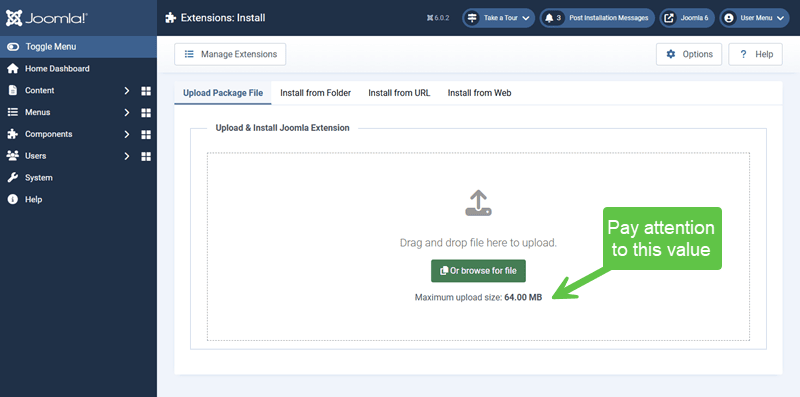Click the upload arrow icon in the drop zone
800x397 pixels.
click(478, 203)
